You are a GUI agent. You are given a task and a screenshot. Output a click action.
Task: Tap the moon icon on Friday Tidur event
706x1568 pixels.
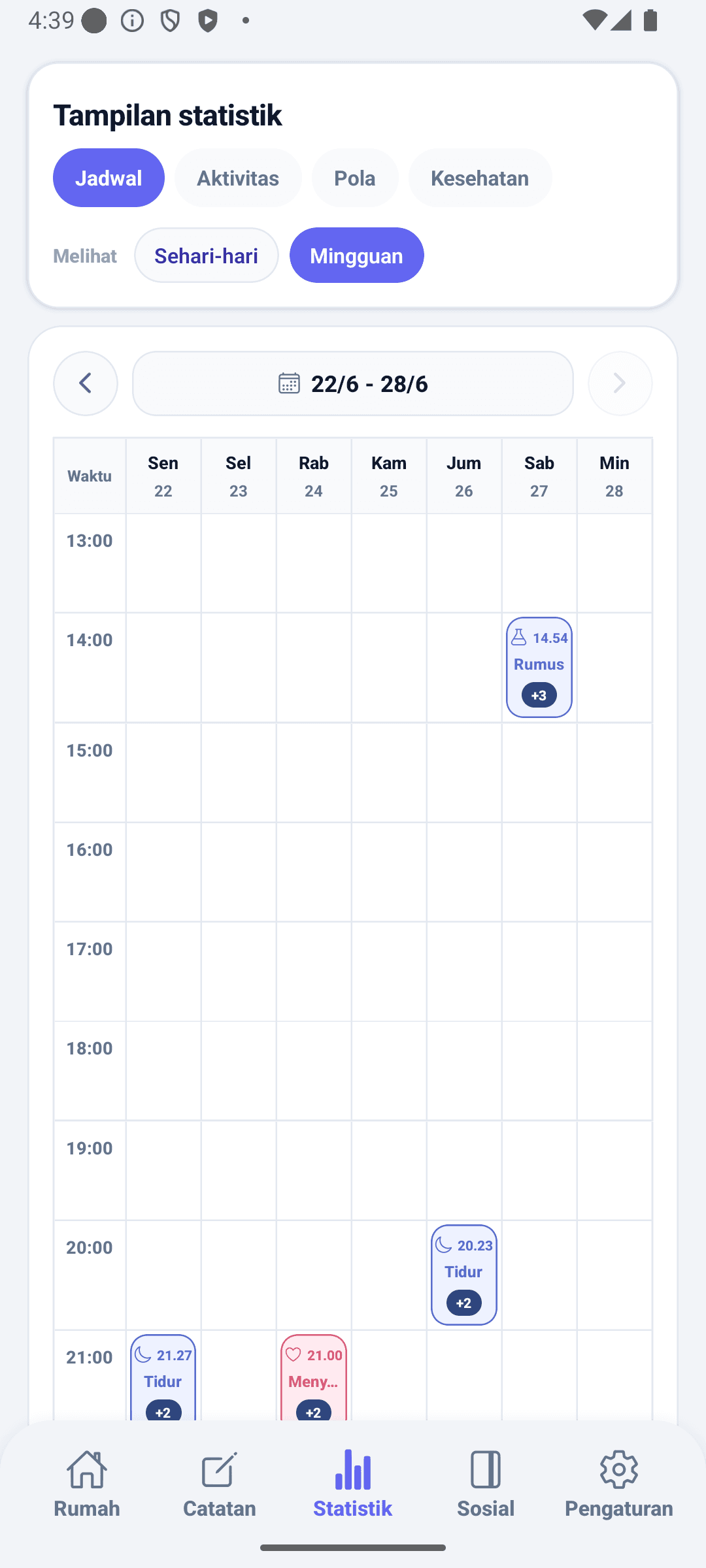444,1245
